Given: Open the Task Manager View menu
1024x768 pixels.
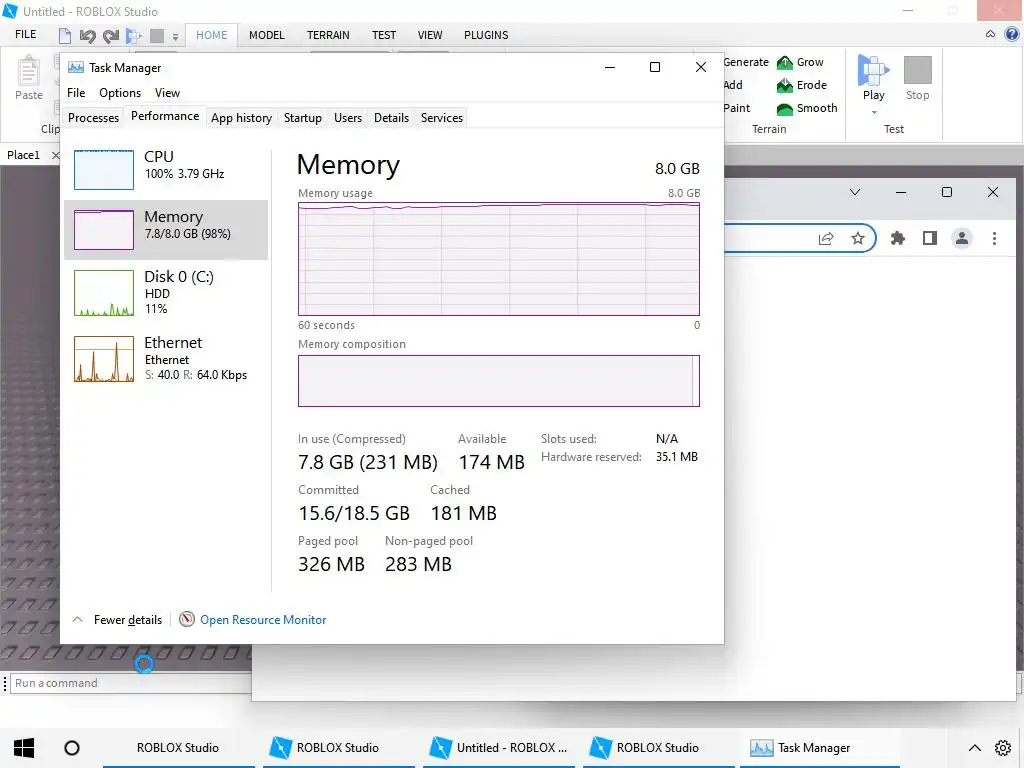Looking at the screenshot, I should tap(167, 93).
